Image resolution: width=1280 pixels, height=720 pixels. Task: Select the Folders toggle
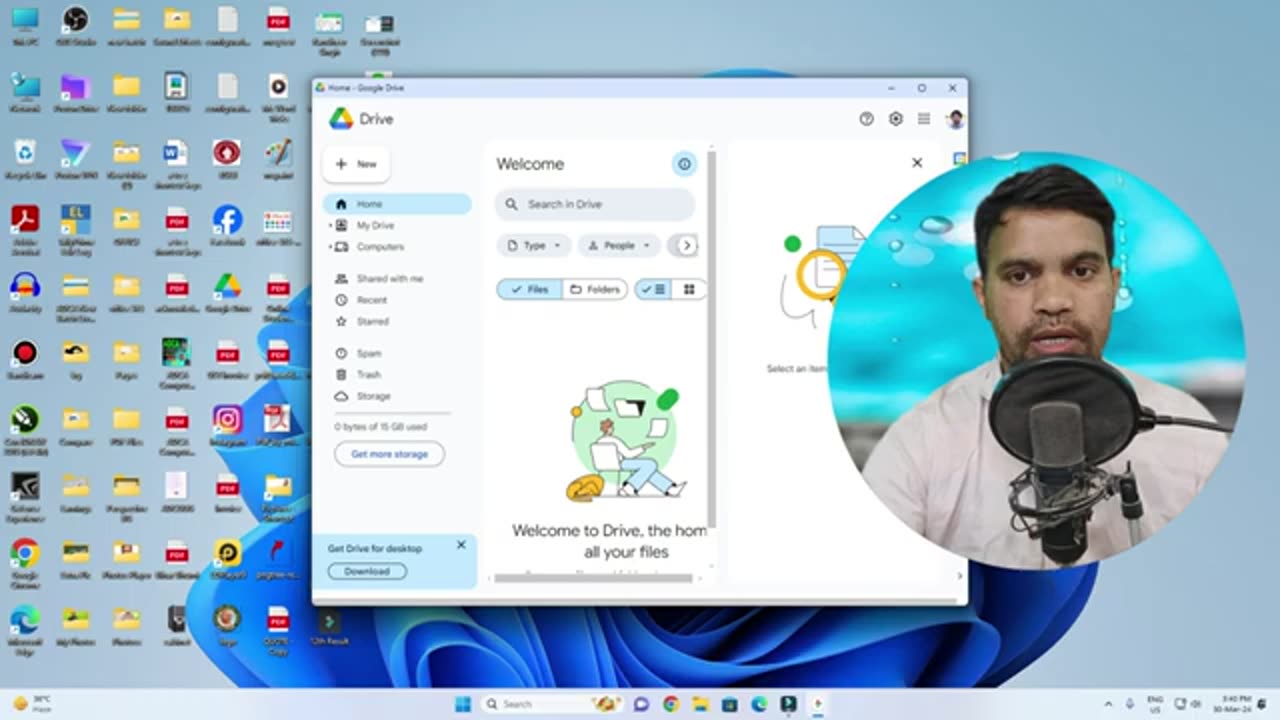coord(595,289)
